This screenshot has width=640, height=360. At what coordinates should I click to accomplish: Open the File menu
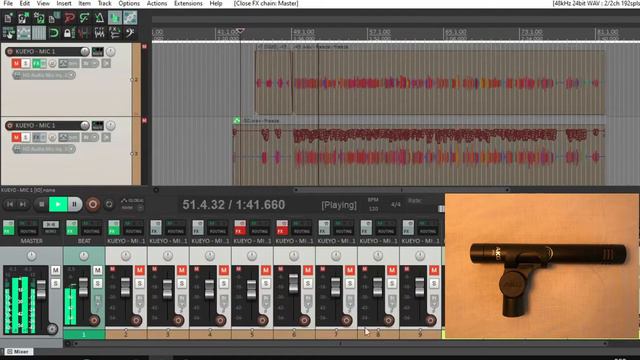click(x=8, y=4)
